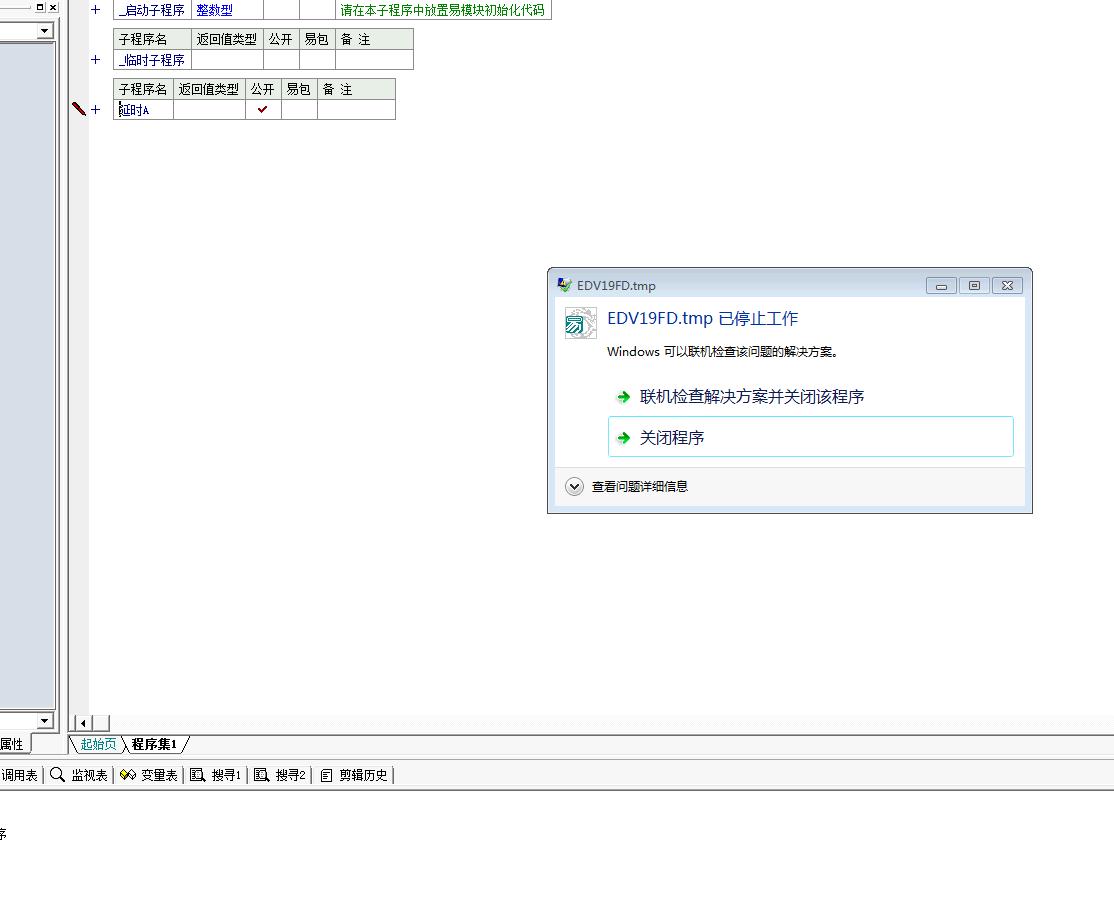This screenshot has width=1114, height=915.
Task: Minimize the EDV19FD.tmp dialog
Action: point(941,286)
